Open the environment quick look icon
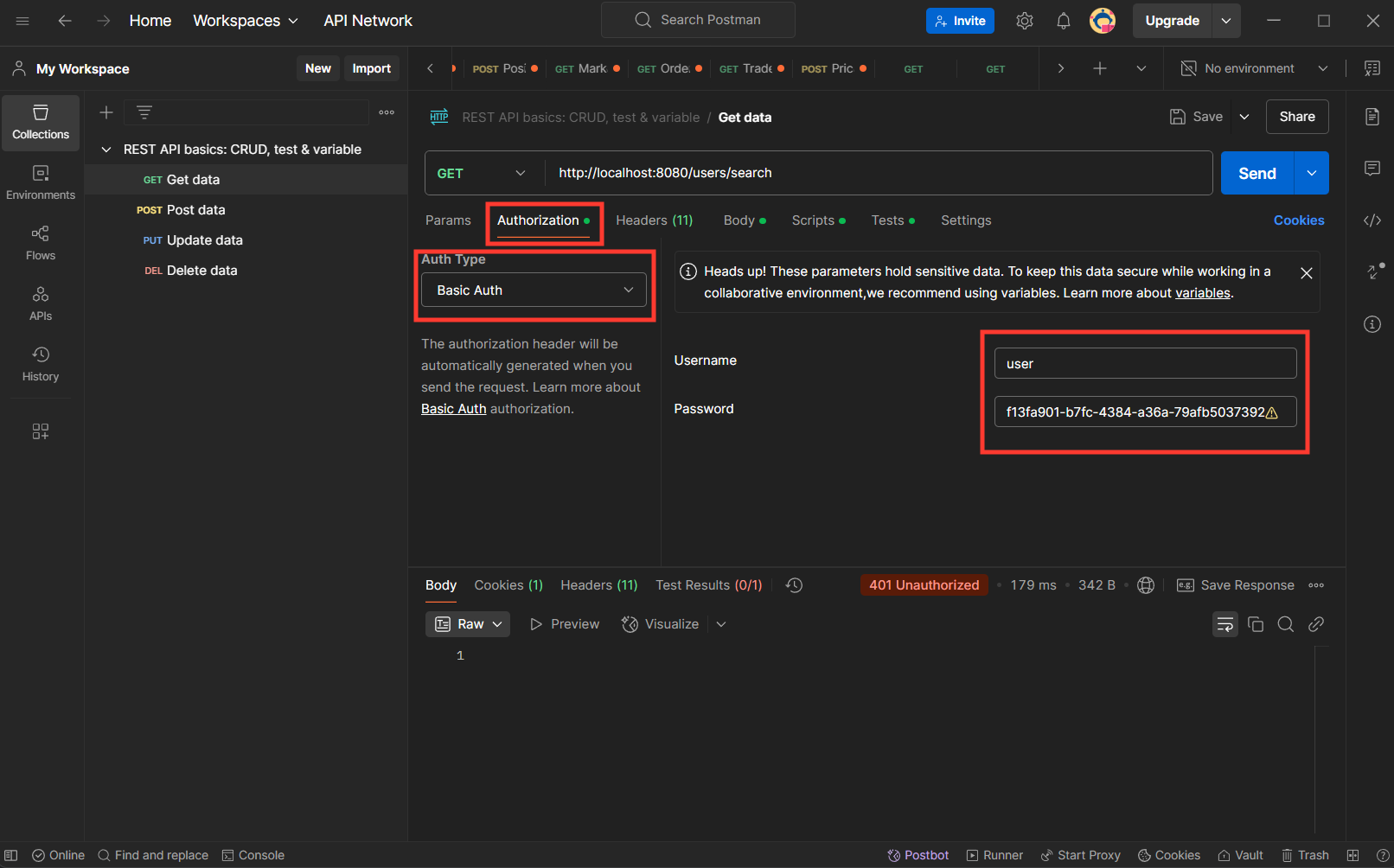 point(1372,68)
